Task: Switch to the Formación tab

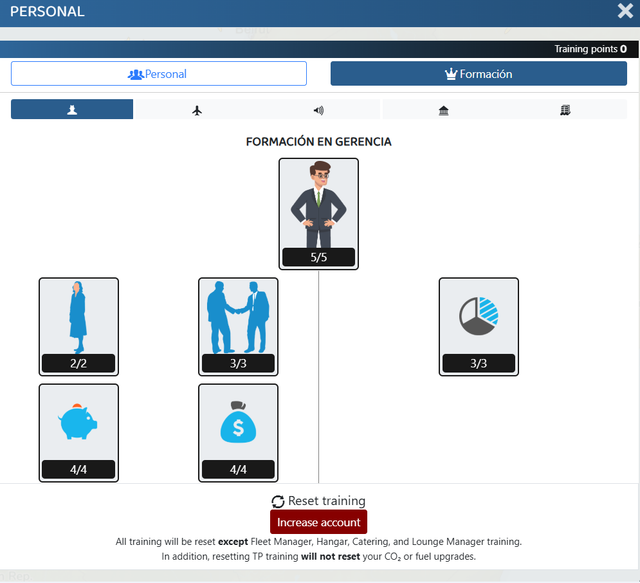Action: pos(478,73)
